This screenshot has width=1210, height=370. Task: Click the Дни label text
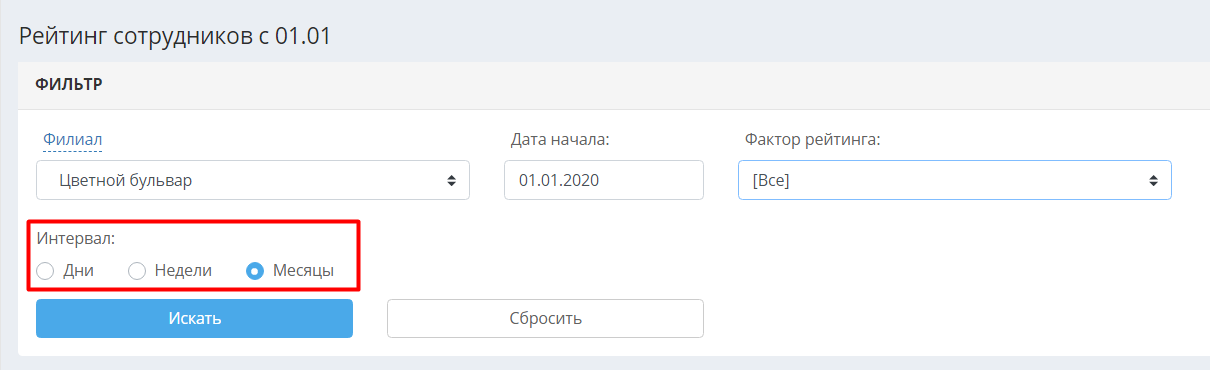pos(78,271)
